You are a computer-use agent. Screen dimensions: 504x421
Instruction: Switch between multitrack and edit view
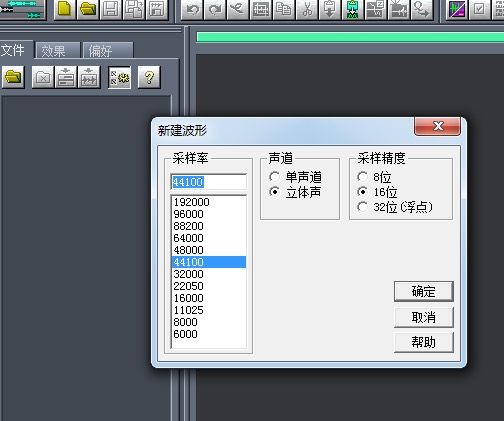coord(22,9)
